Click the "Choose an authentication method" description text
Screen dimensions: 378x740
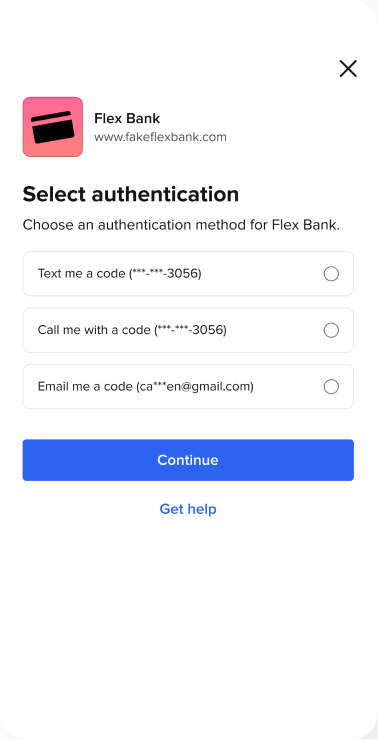point(181,225)
